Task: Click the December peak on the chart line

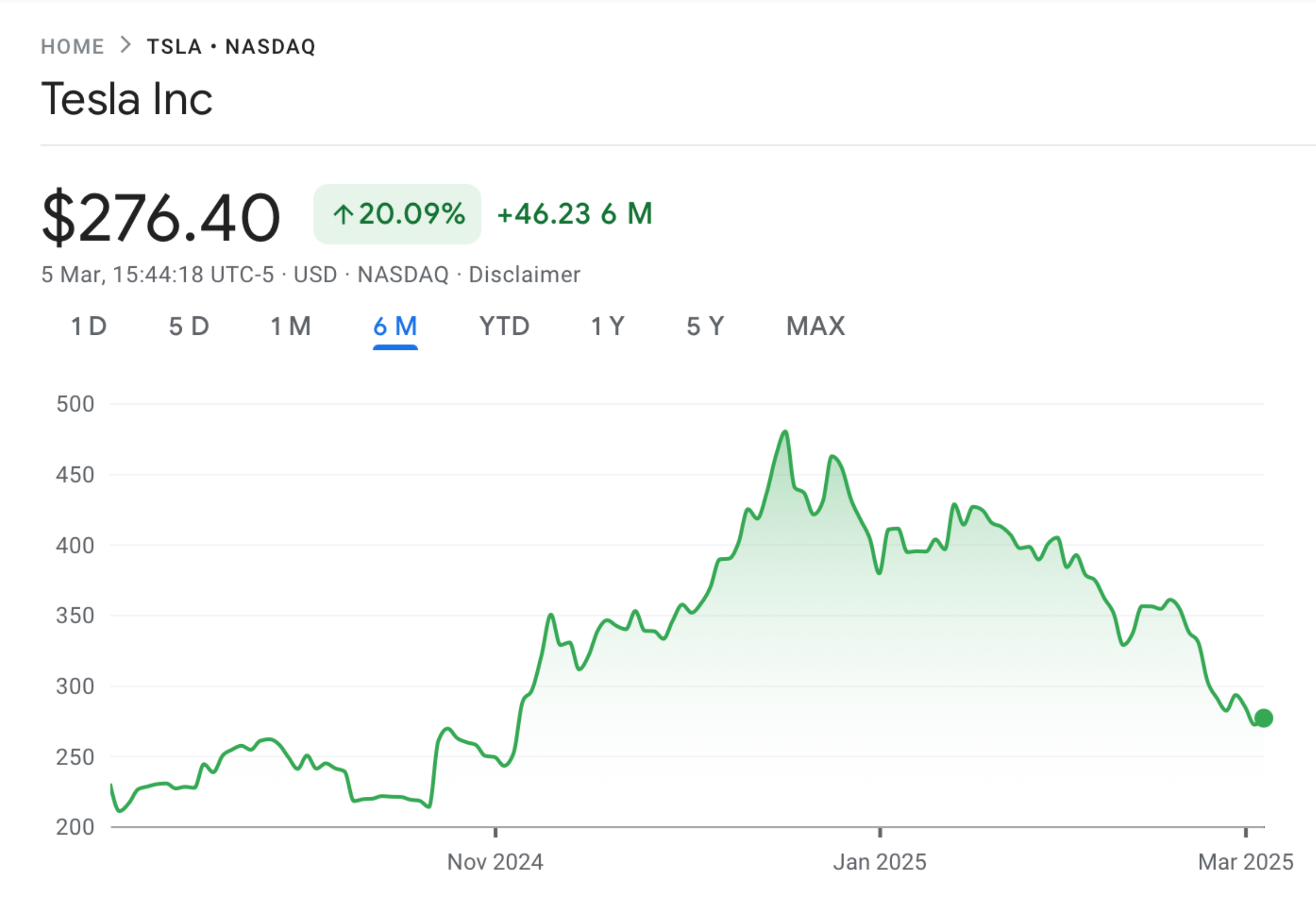Action: pos(786,432)
